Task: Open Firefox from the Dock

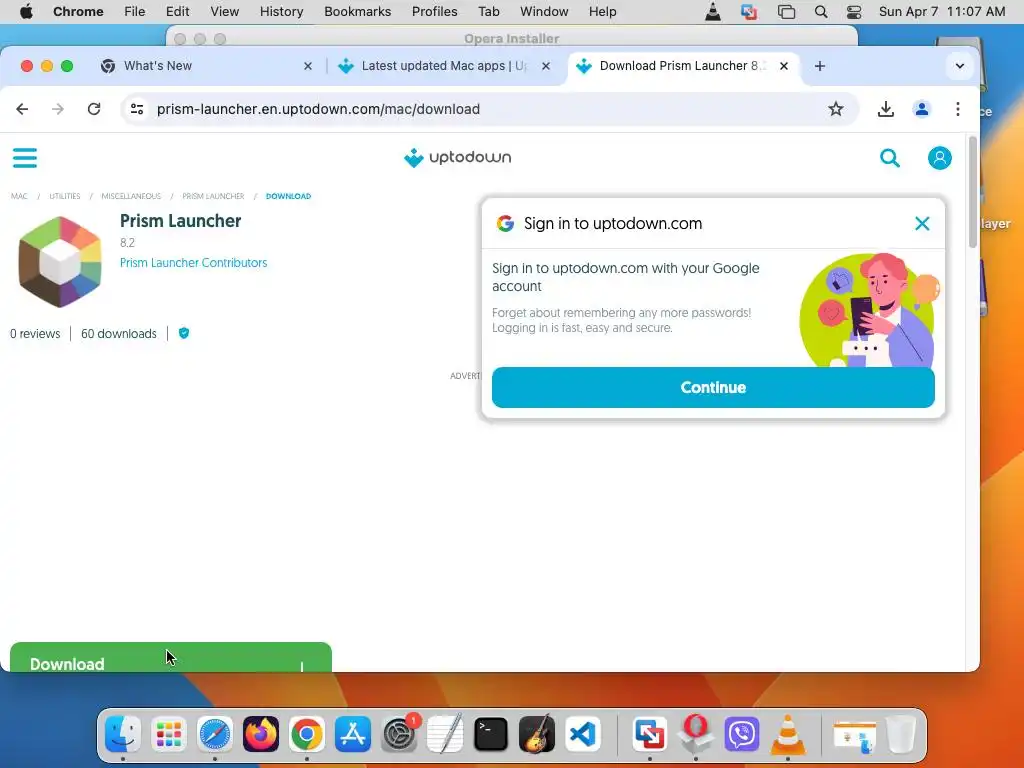Action: click(261, 735)
